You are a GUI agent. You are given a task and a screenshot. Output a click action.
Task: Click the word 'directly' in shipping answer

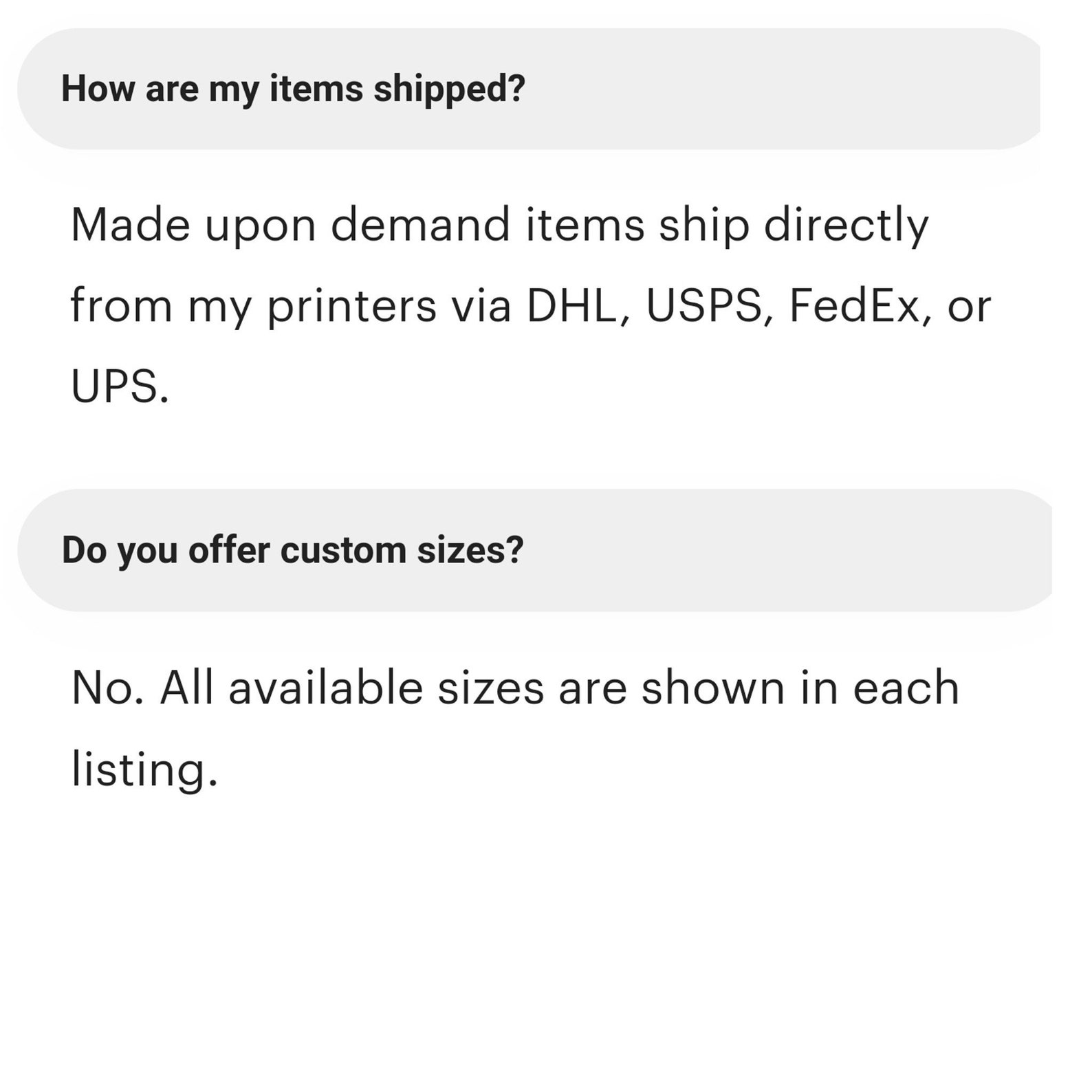846,226
